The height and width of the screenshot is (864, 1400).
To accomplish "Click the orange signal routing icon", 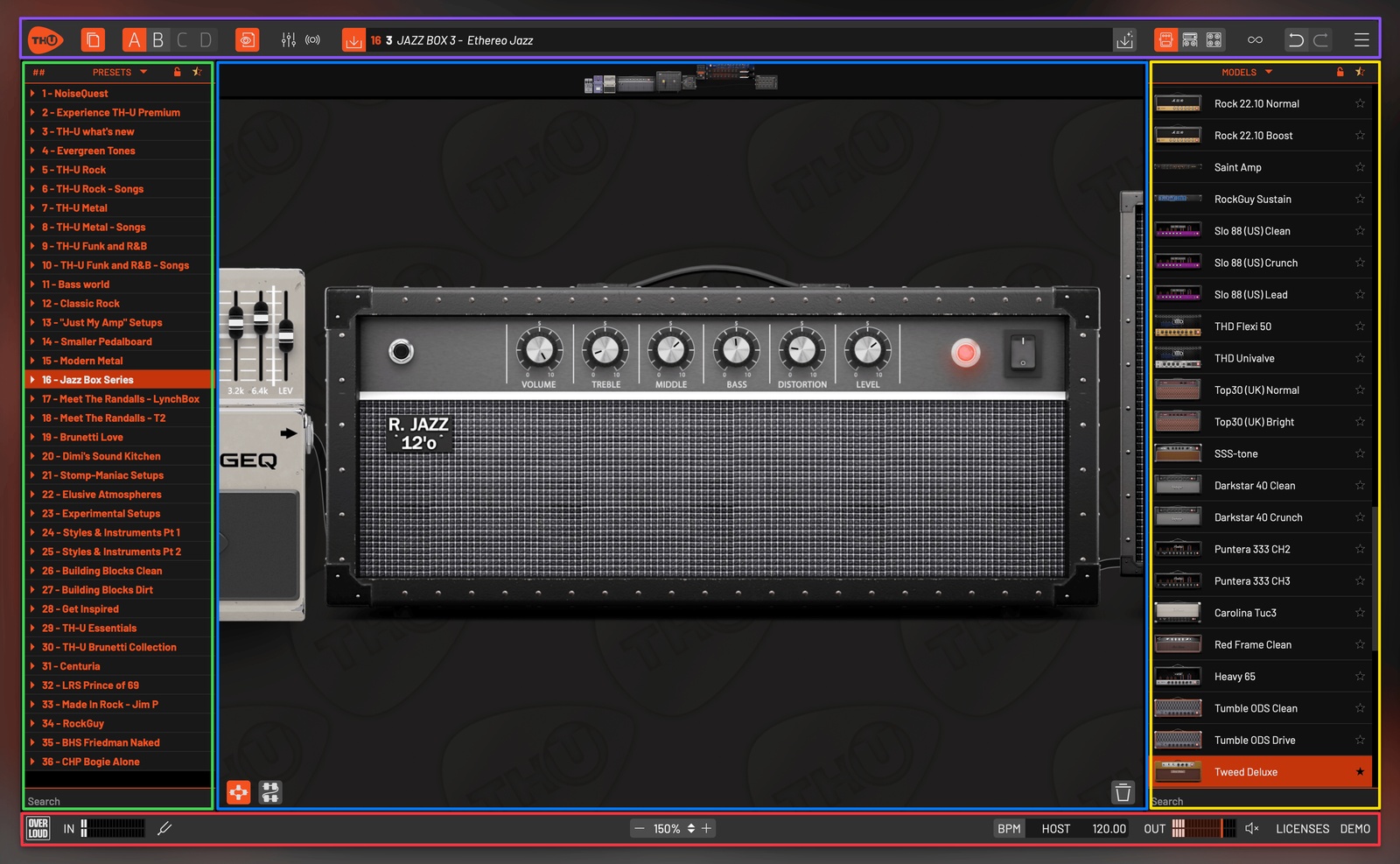I will tap(239, 792).
